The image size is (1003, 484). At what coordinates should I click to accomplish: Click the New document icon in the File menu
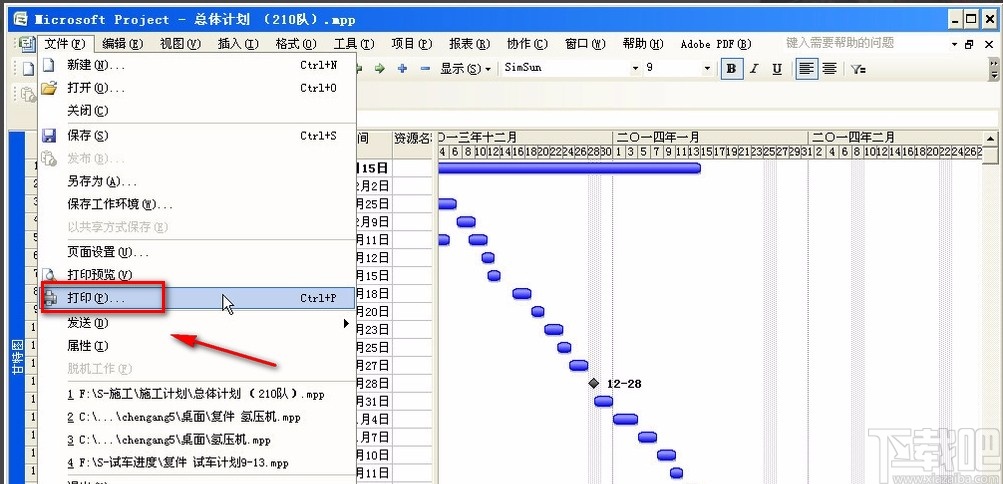pos(49,65)
